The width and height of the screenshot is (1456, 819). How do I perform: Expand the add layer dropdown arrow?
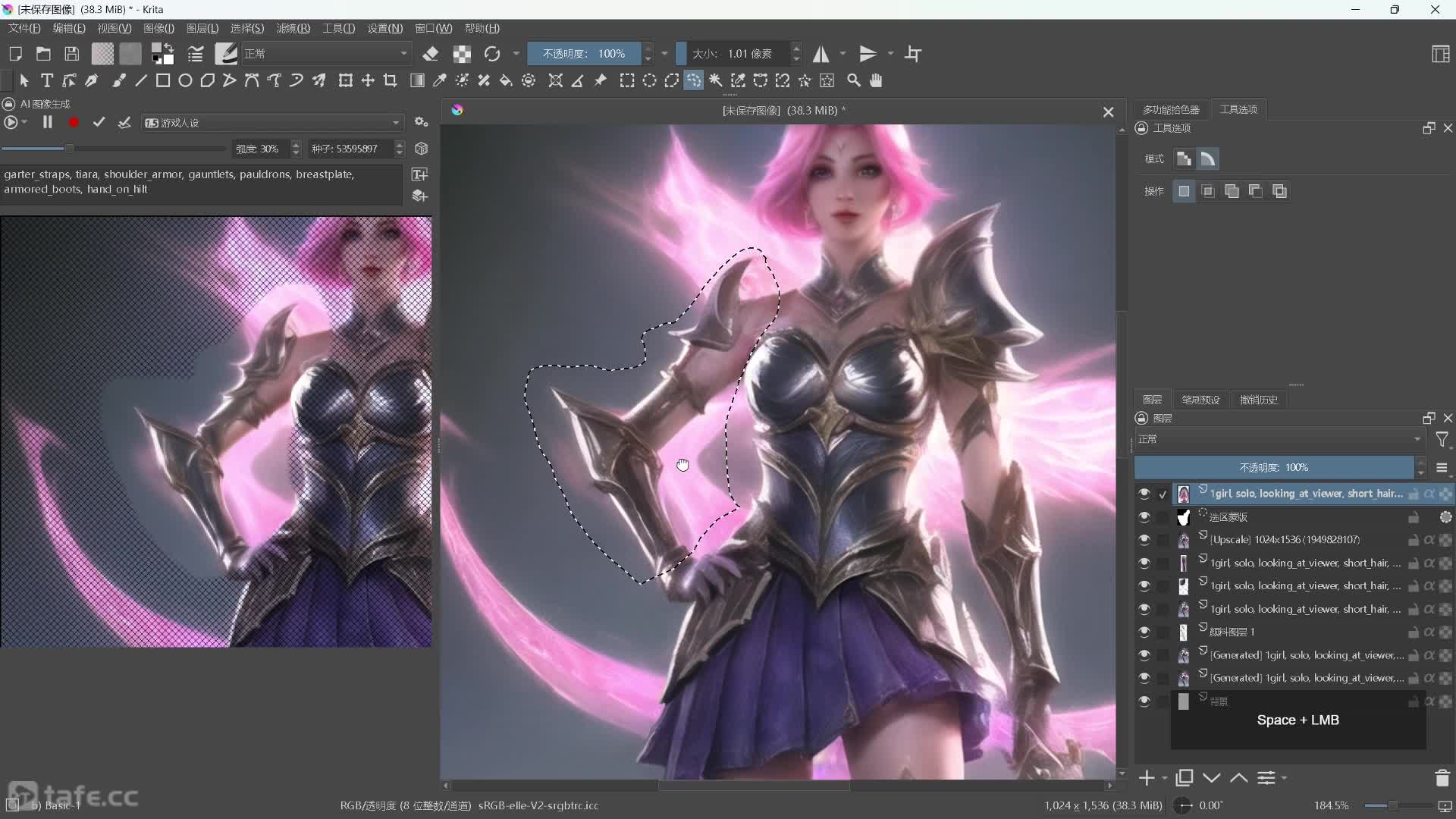pos(1165,778)
